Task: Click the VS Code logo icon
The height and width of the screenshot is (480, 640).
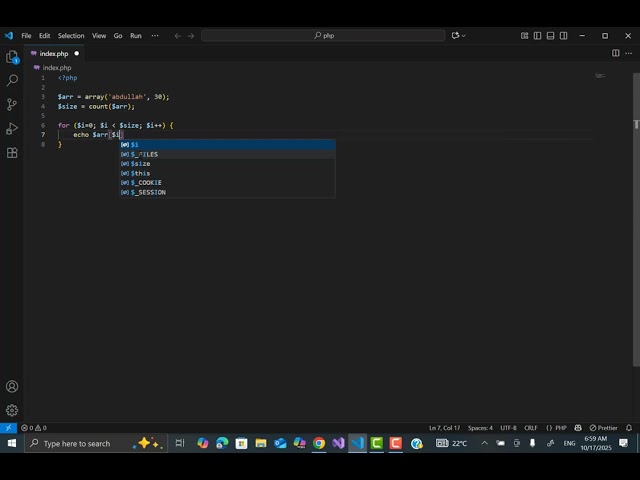Action: pos(9,36)
